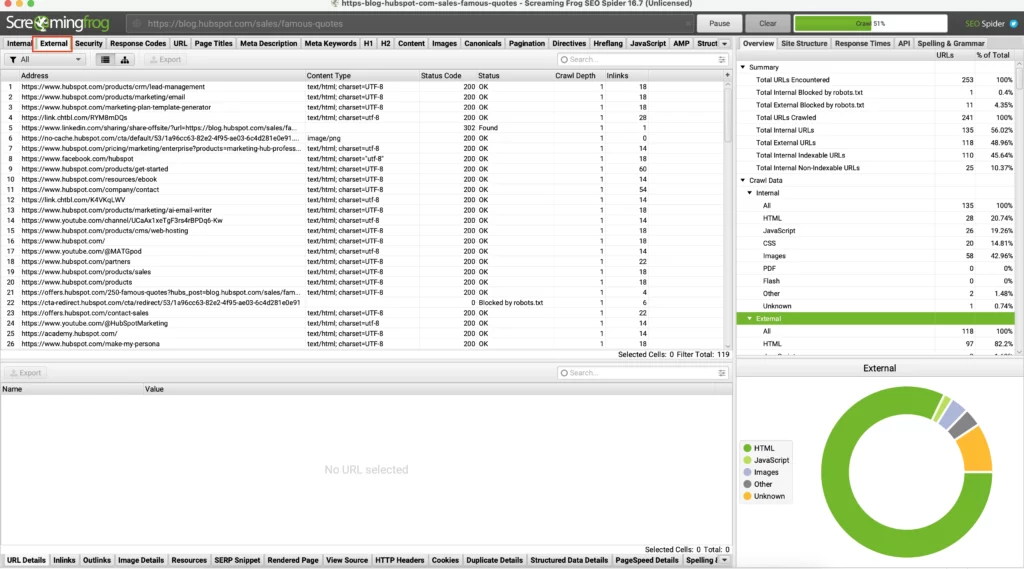Select 'Total External Blocked by robots.txt' row
The image size is (1024, 569).
point(876,105)
